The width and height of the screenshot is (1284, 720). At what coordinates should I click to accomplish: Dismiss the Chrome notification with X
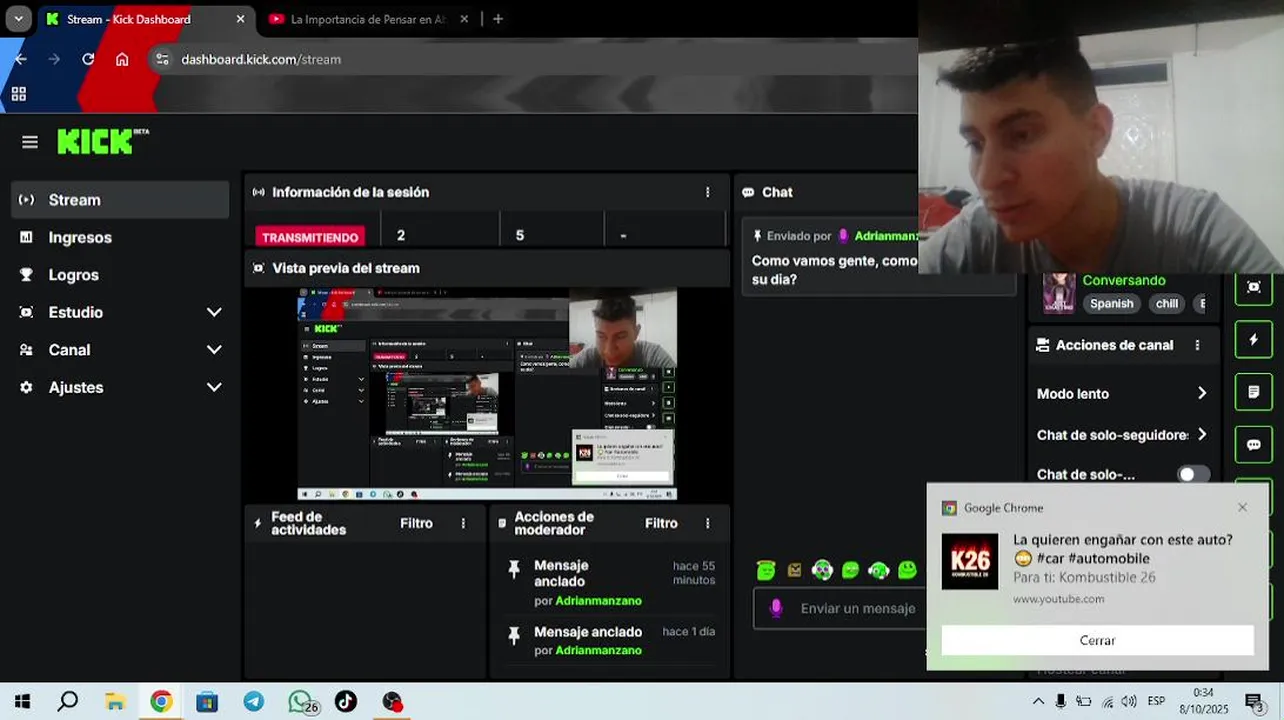(1242, 507)
